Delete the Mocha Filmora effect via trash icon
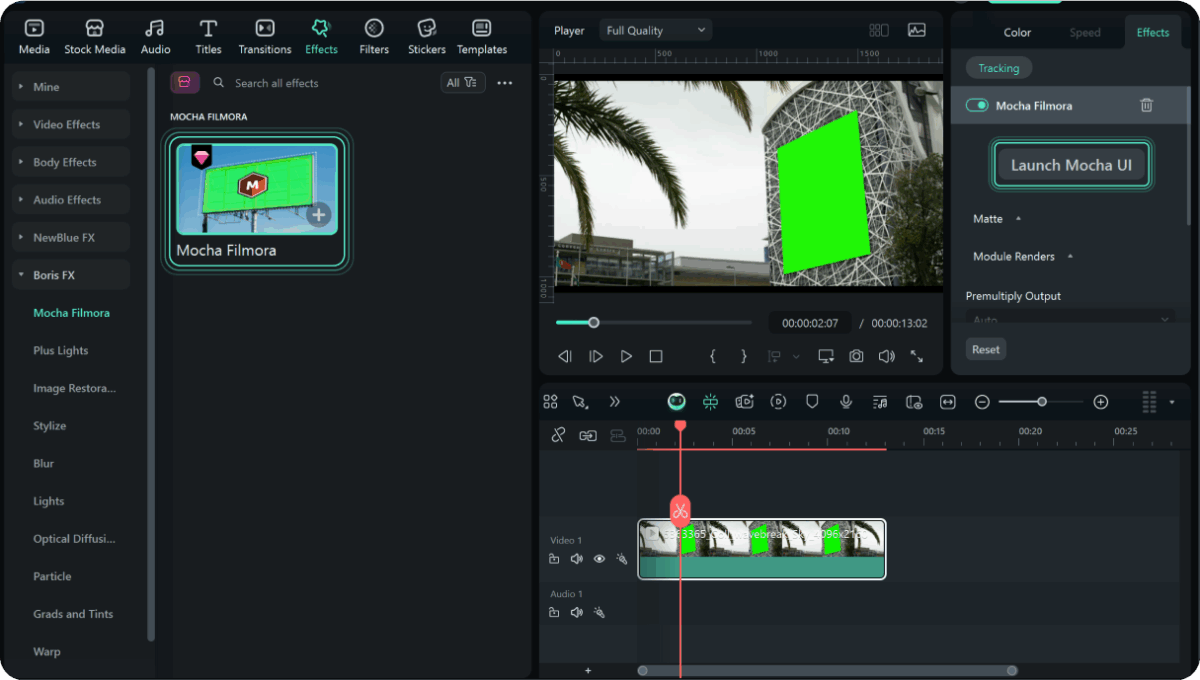 (x=1146, y=104)
